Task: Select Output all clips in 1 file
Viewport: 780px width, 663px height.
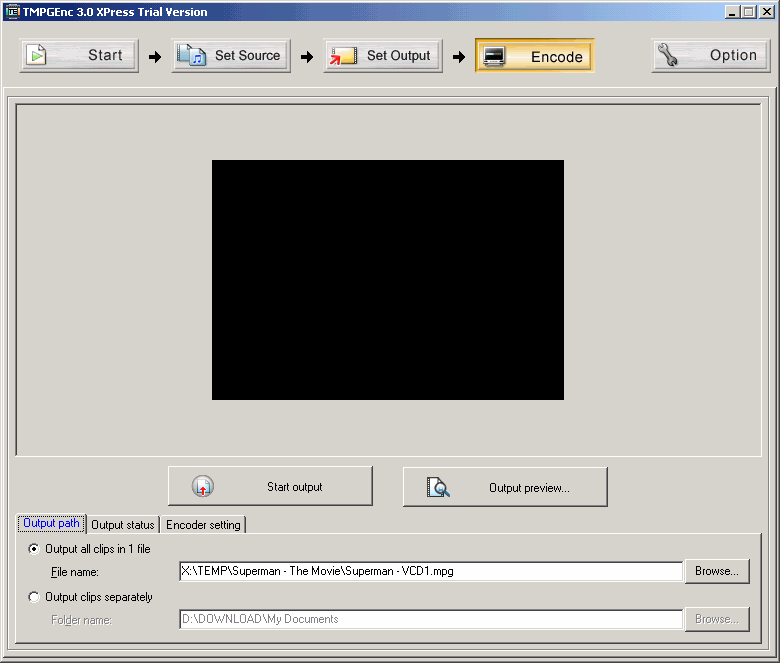Action: coord(36,549)
